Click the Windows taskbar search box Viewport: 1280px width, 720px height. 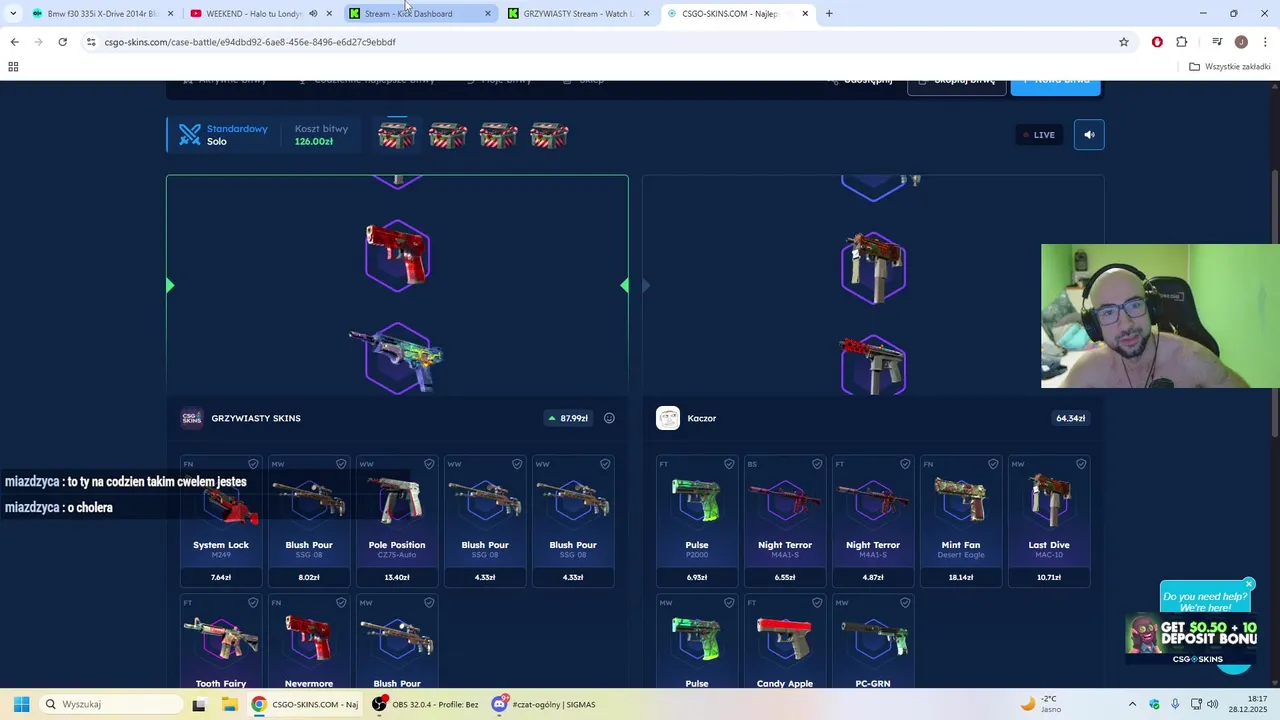tap(112, 704)
